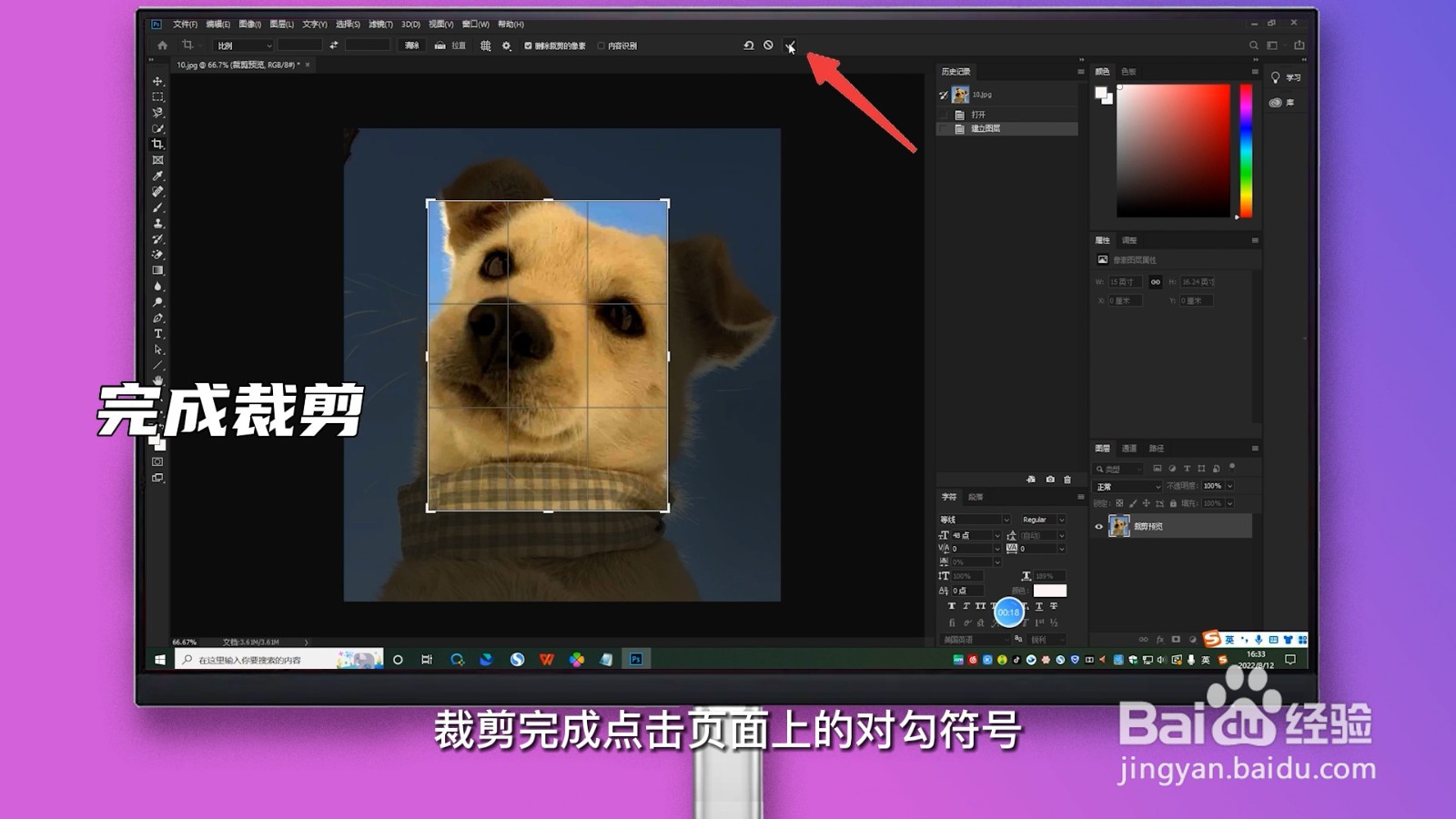Select the Horizontal Type tool

tap(157, 334)
